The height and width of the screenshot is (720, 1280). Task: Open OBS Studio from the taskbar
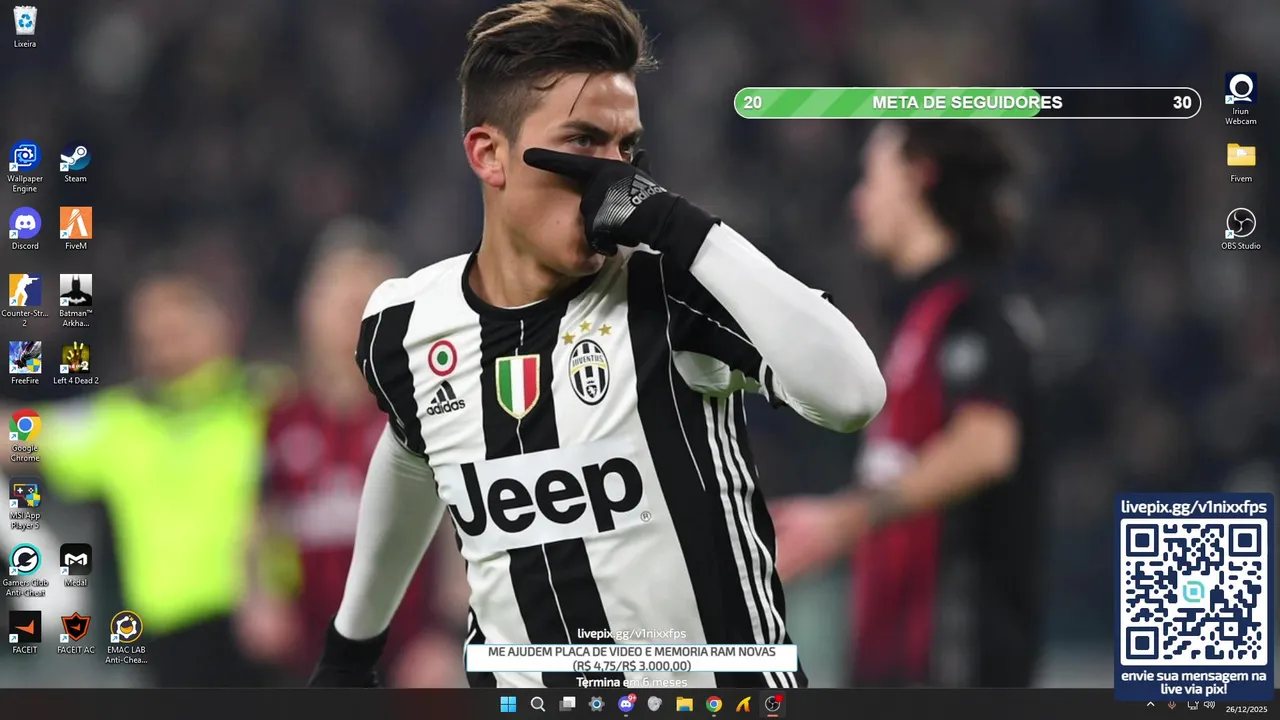coord(772,704)
